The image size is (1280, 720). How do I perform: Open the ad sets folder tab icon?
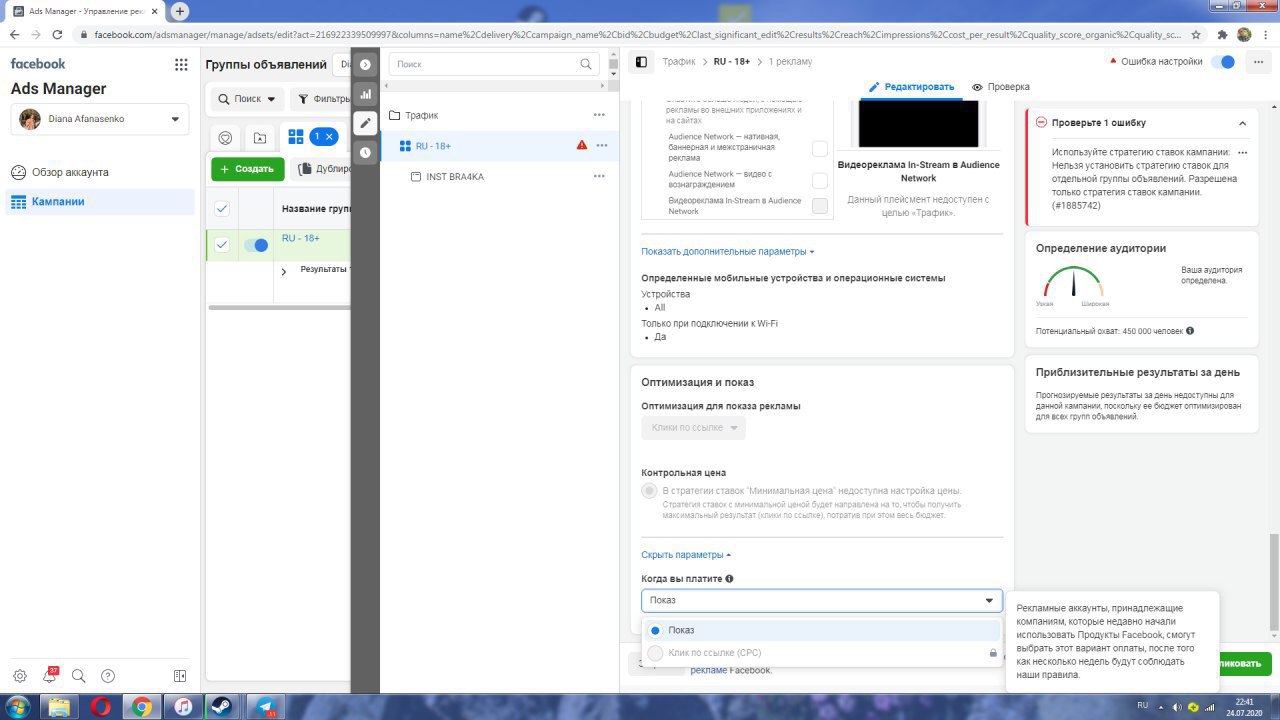pos(260,138)
